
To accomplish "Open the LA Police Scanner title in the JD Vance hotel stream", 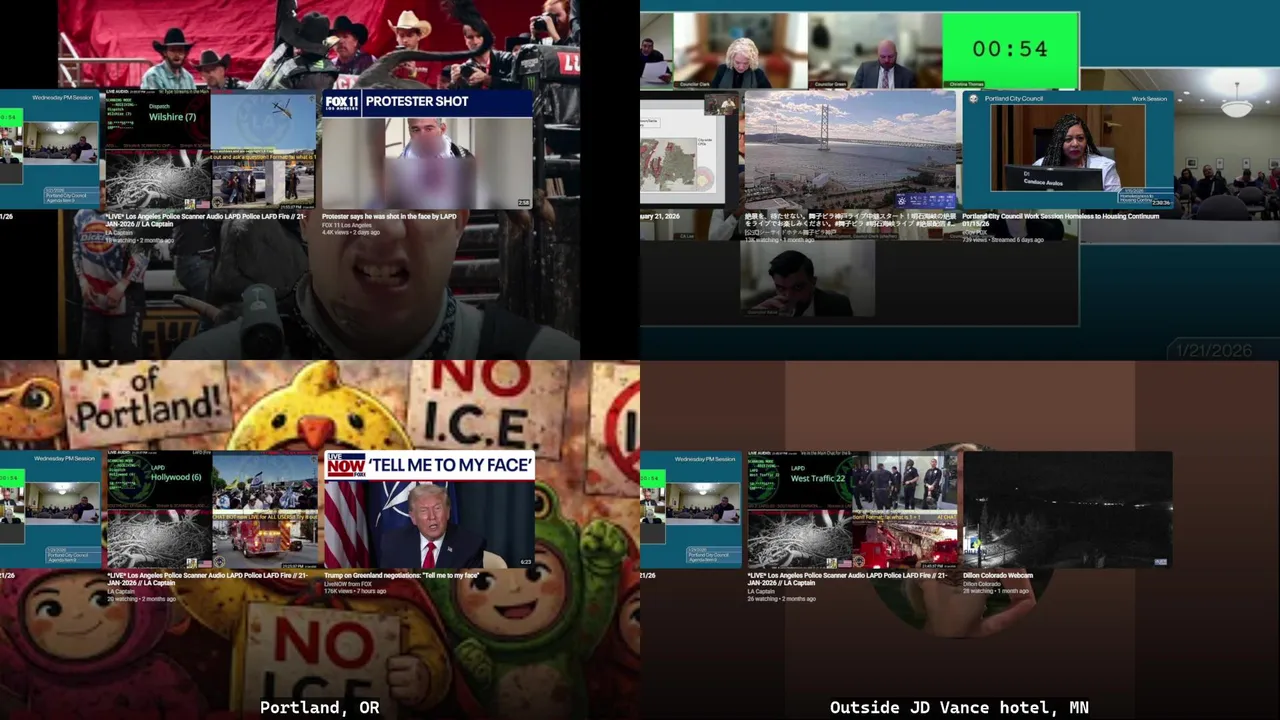I will tap(847, 580).
